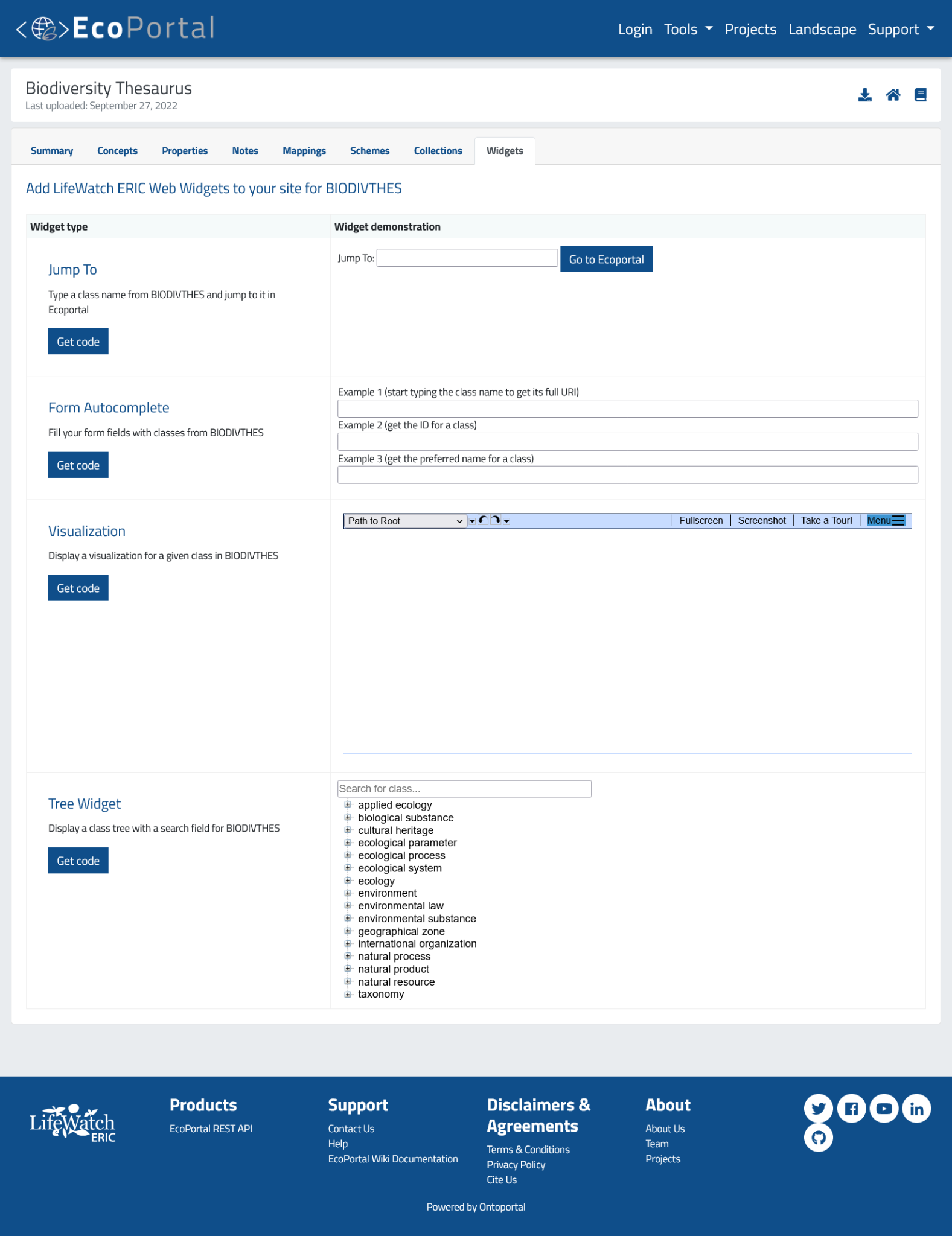Click the LifeWatch ERIC footer logo

tap(72, 1123)
